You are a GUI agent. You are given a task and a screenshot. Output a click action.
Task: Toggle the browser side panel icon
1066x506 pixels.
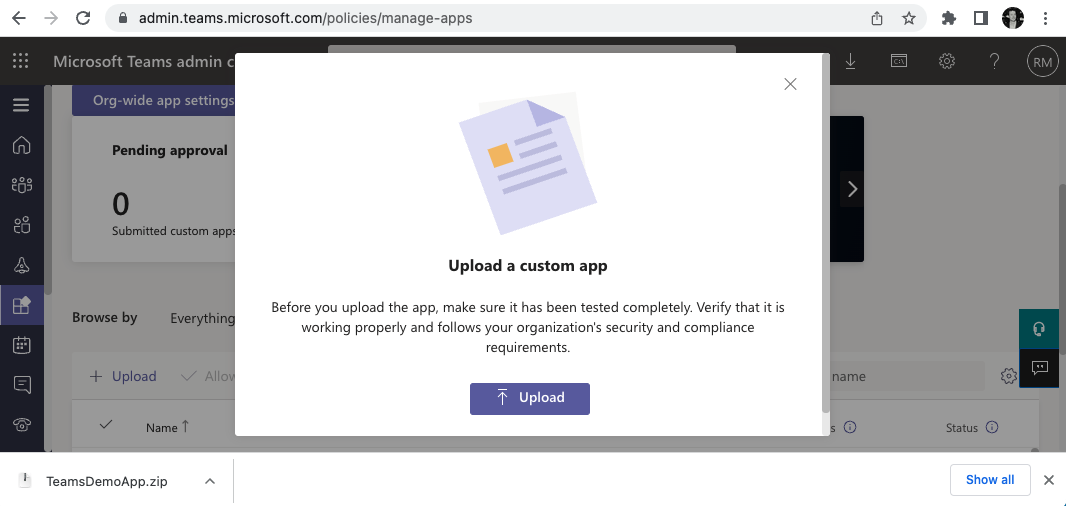click(x=980, y=18)
